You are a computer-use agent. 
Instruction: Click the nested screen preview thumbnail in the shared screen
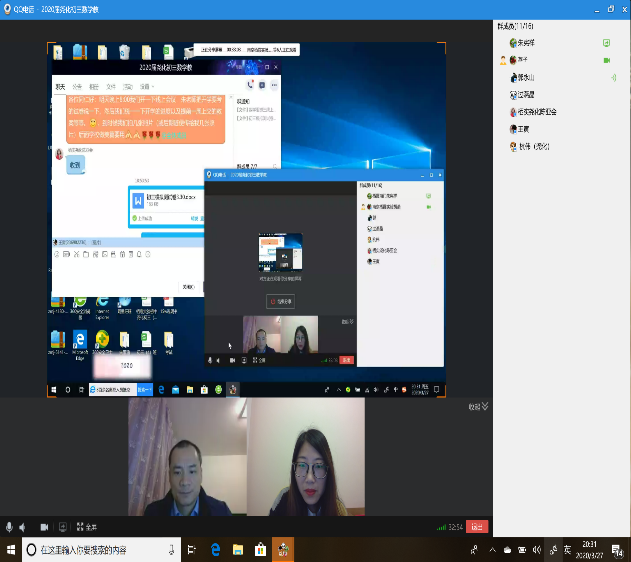(280, 252)
